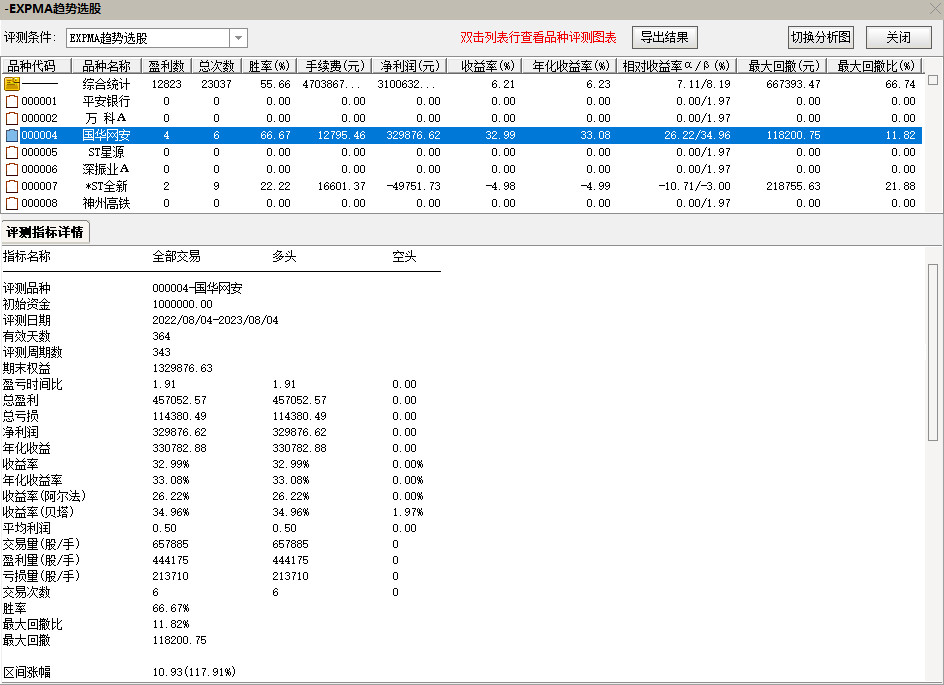Sort by the 胜率(%) column header
The image size is (944, 685).
pos(268,66)
